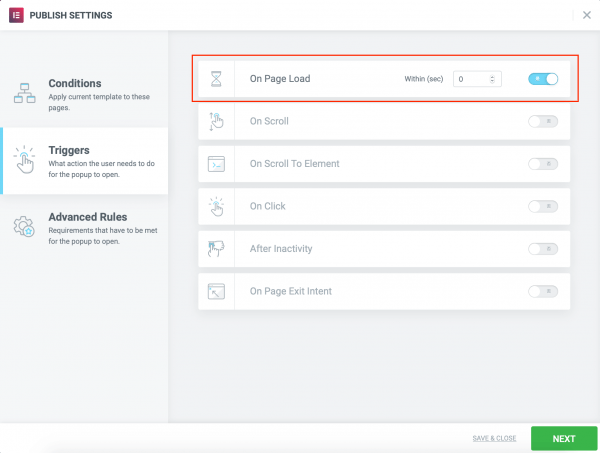Turn on On Scroll To Element toggle
600x453 pixels.
click(x=543, y=164)
